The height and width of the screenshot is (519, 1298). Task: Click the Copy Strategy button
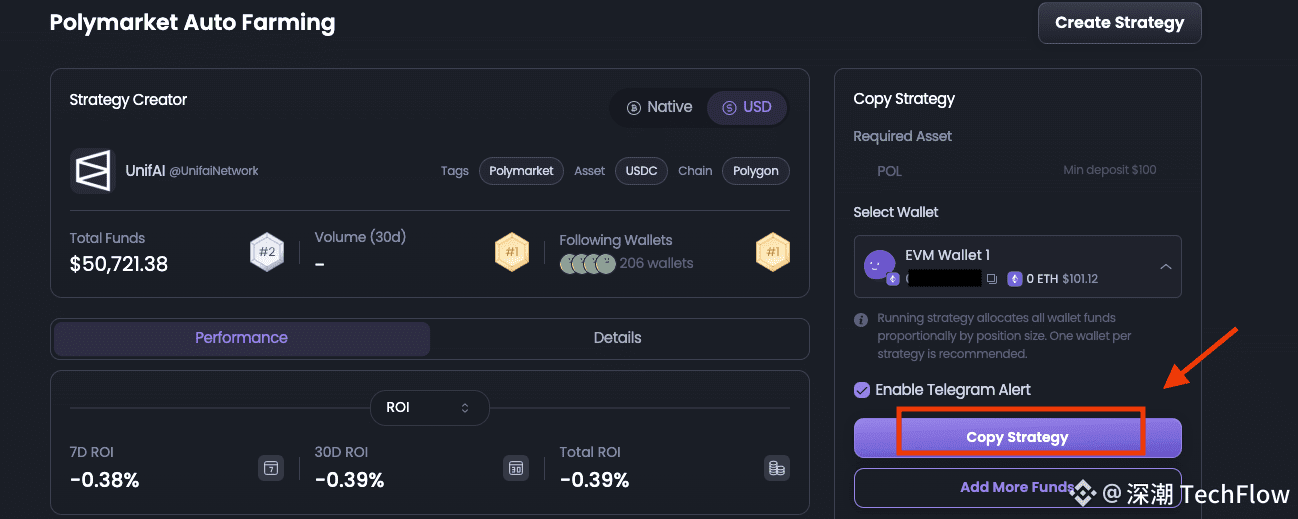click(x=1017, y=438)
